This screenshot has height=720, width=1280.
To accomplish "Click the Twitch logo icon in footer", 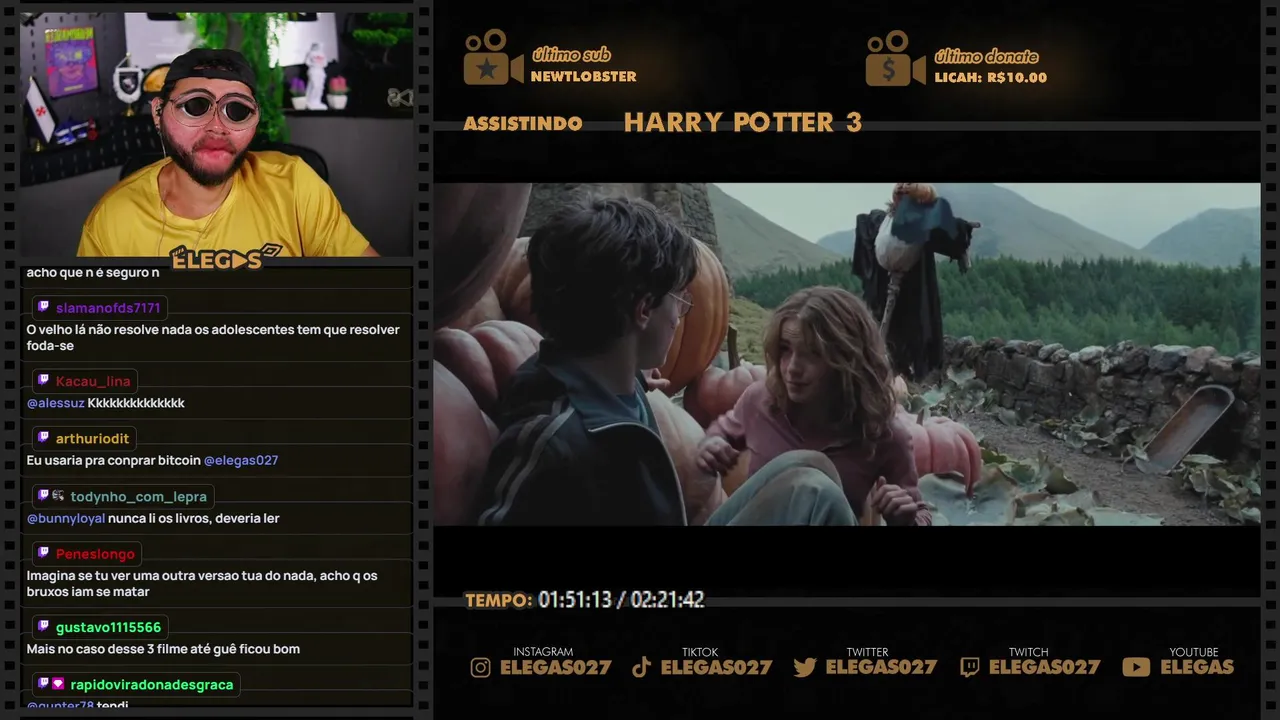I will [969, 667].
